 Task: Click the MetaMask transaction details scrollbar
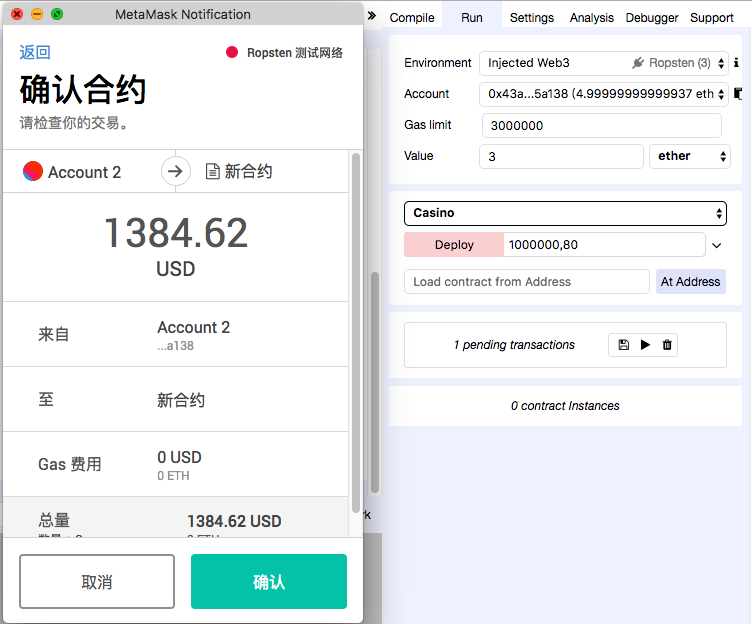pos(355,333)
